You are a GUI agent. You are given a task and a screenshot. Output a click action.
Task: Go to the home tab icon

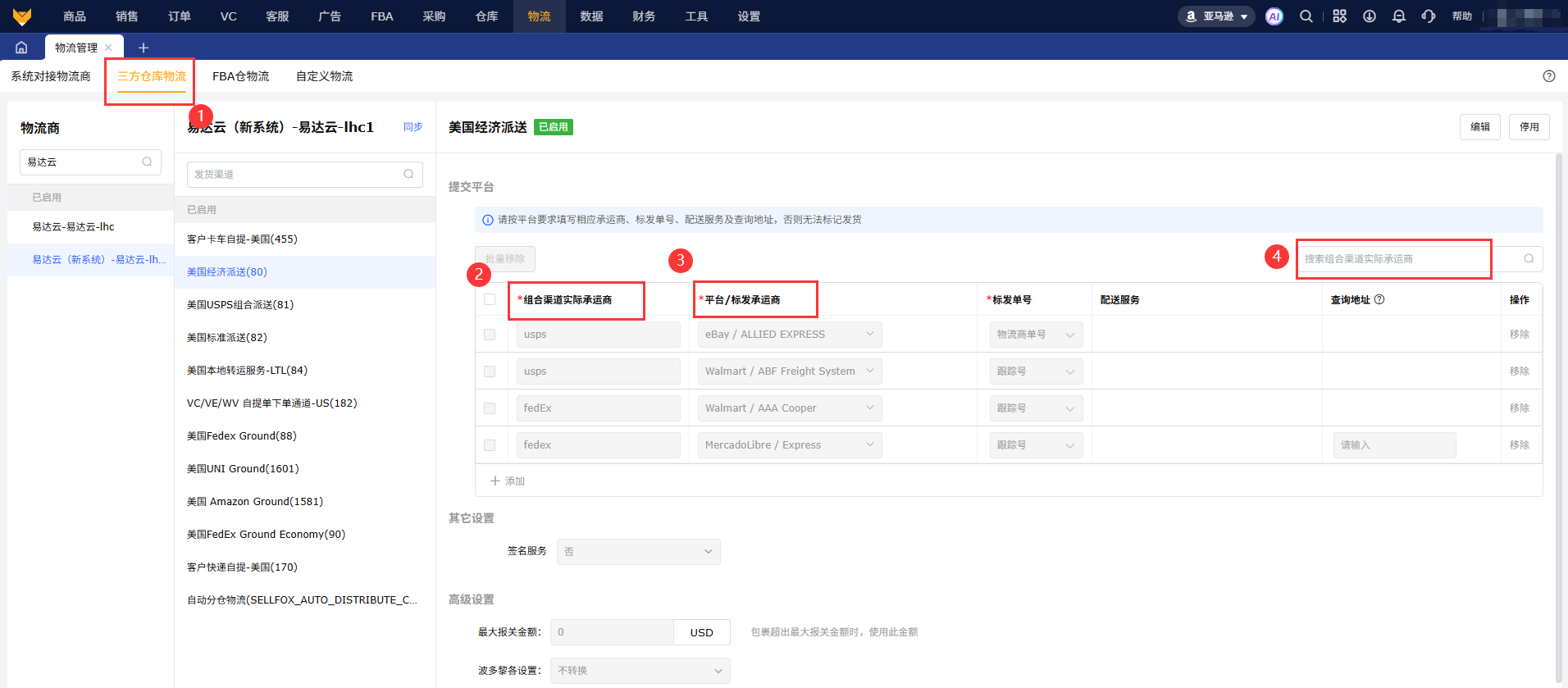(22, 48)
